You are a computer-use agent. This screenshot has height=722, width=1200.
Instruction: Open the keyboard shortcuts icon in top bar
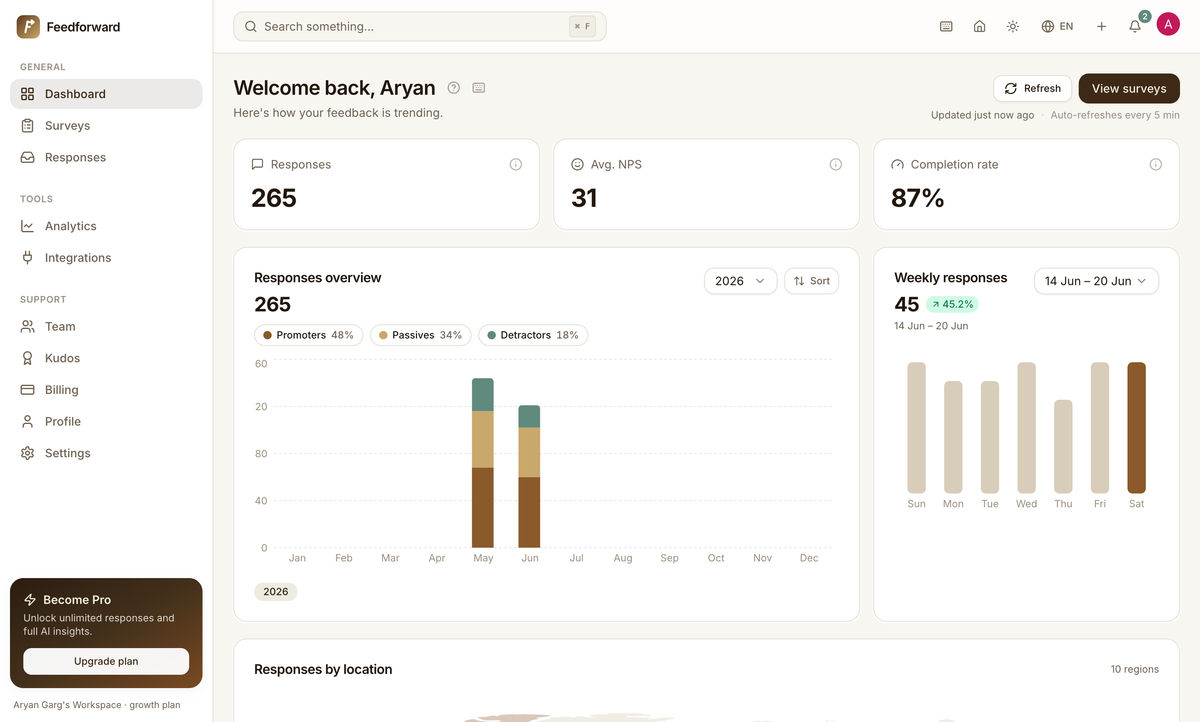click(946, 27)
